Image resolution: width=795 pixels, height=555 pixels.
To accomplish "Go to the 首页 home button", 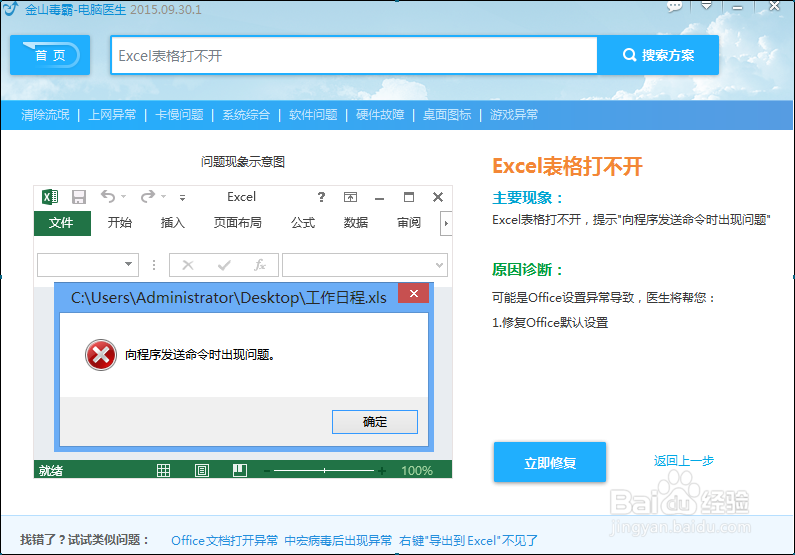I will coord(50,55).
